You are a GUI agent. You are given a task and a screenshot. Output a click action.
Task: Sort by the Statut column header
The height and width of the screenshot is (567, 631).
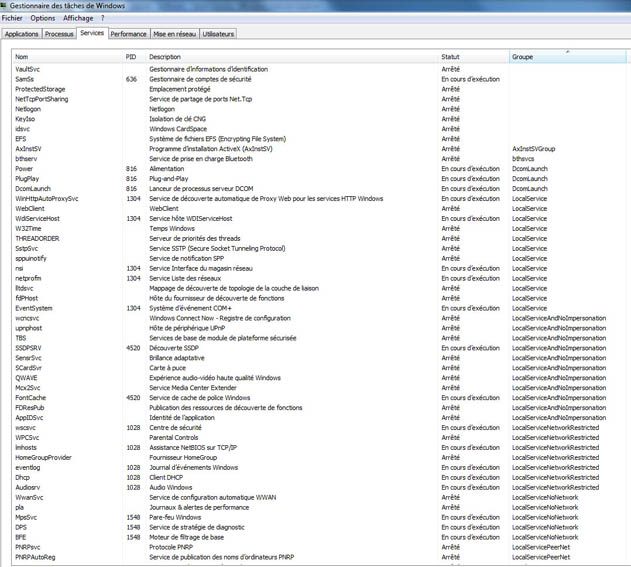coord(474,57)
